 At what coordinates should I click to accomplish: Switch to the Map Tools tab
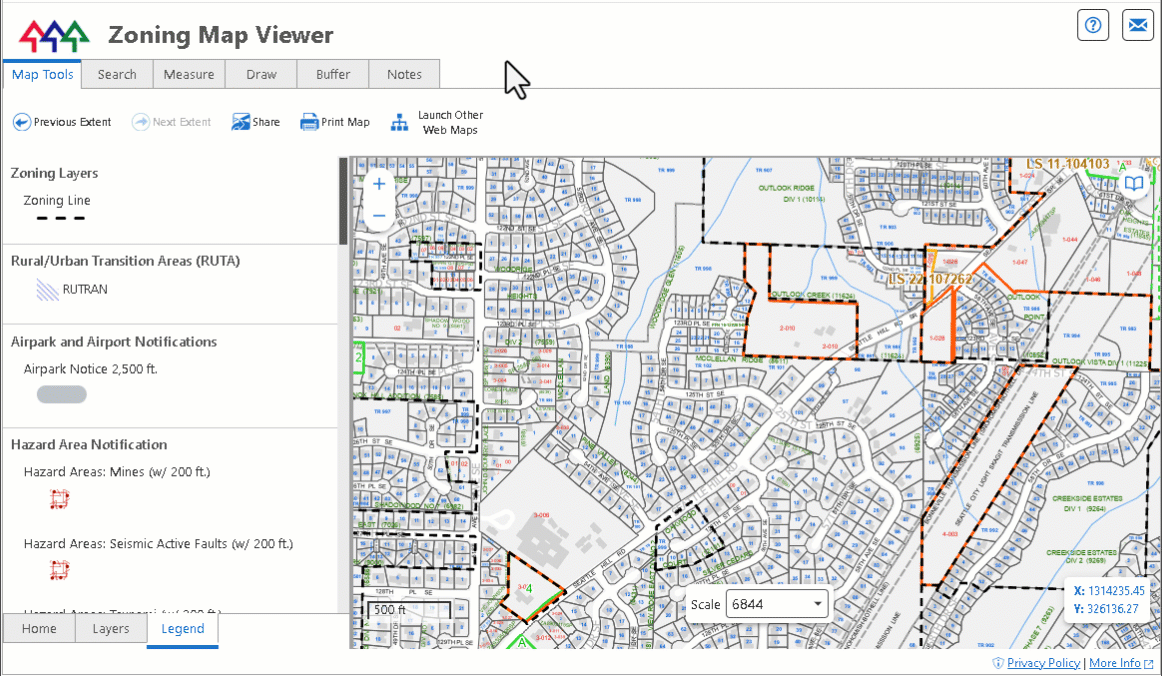42,74
